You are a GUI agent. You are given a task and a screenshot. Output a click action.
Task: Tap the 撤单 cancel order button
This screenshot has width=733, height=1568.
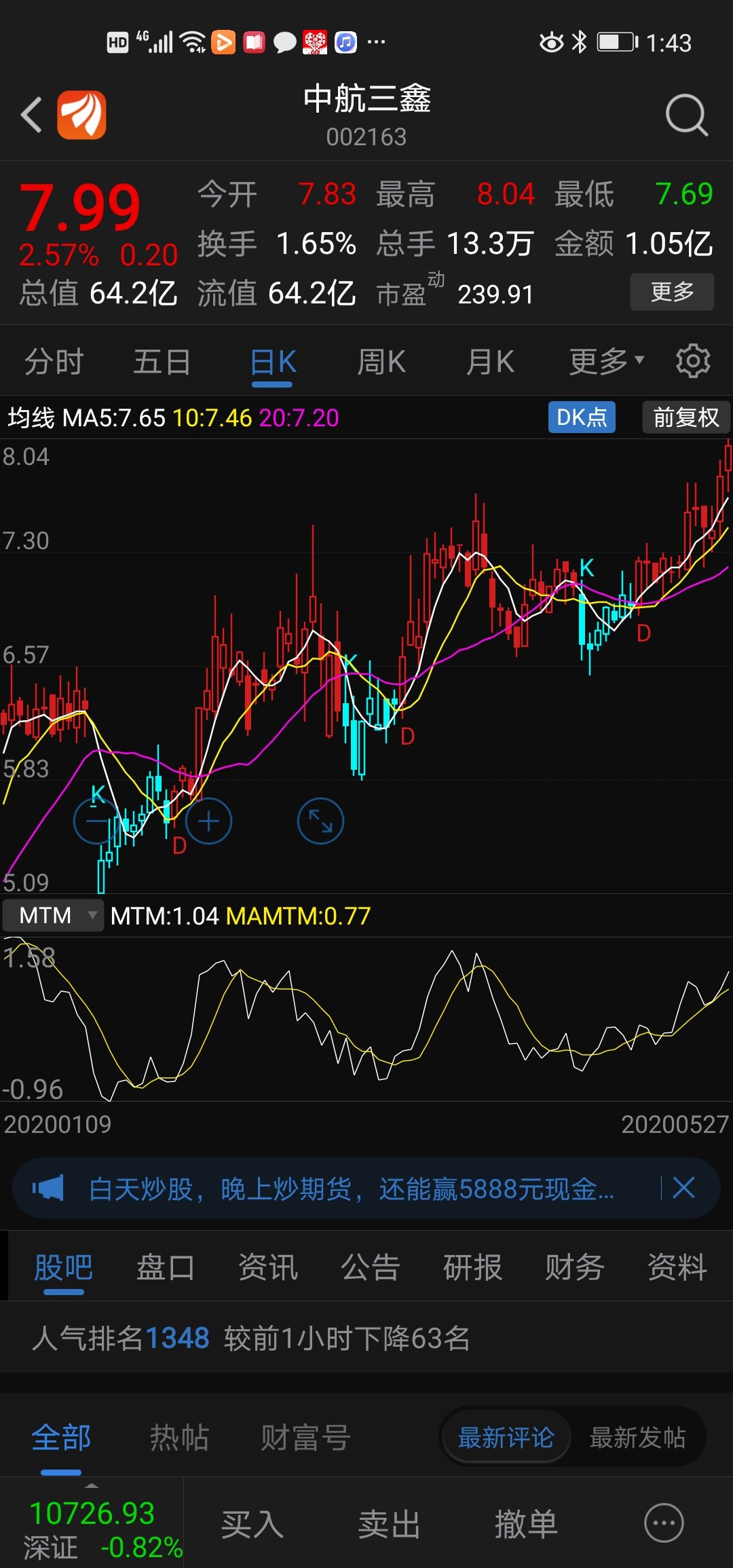pyautogui.click(x=526, y=1524)
